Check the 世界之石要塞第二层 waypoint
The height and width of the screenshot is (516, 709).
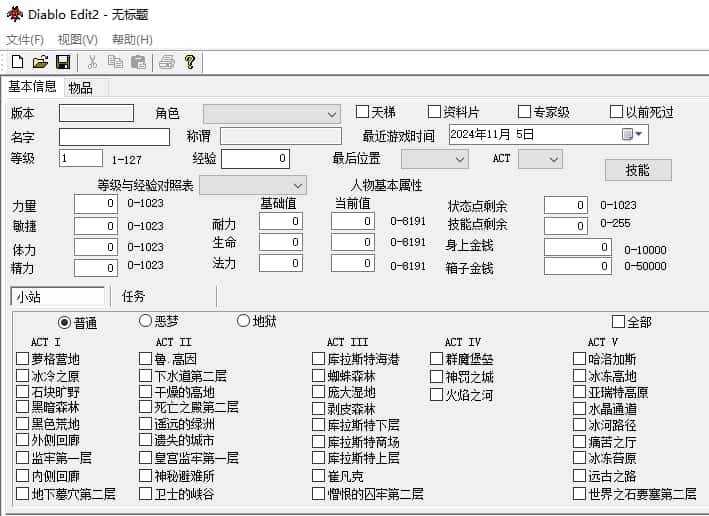coord(635,493)
